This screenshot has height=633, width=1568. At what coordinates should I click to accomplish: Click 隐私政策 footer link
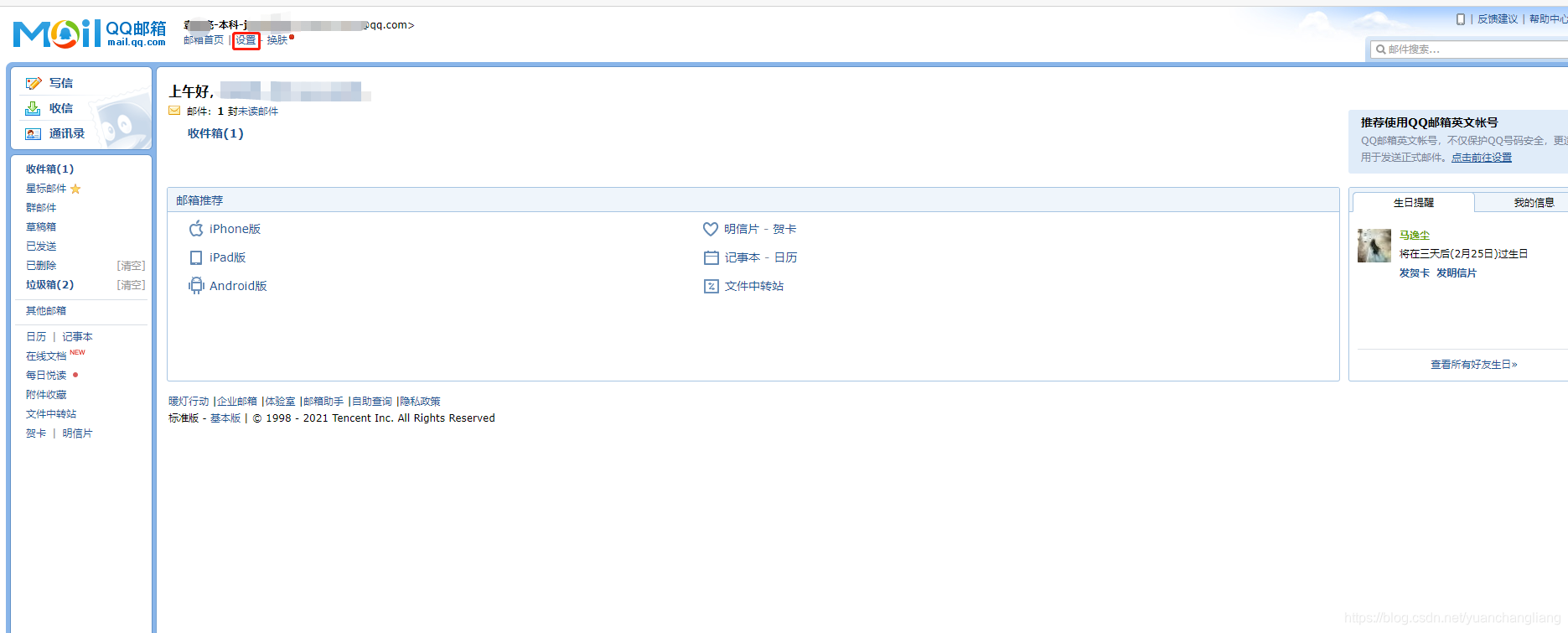421,402
